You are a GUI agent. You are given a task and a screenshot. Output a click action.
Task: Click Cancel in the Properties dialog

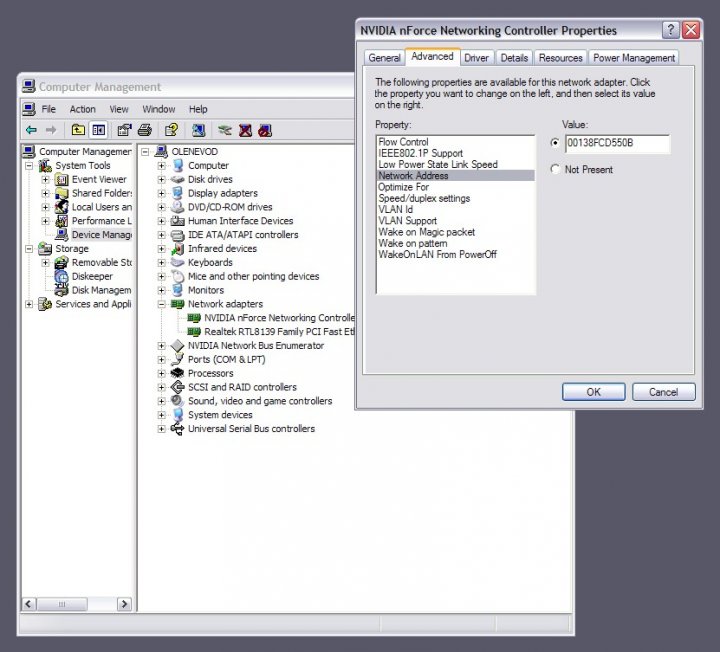click(664, 392)
